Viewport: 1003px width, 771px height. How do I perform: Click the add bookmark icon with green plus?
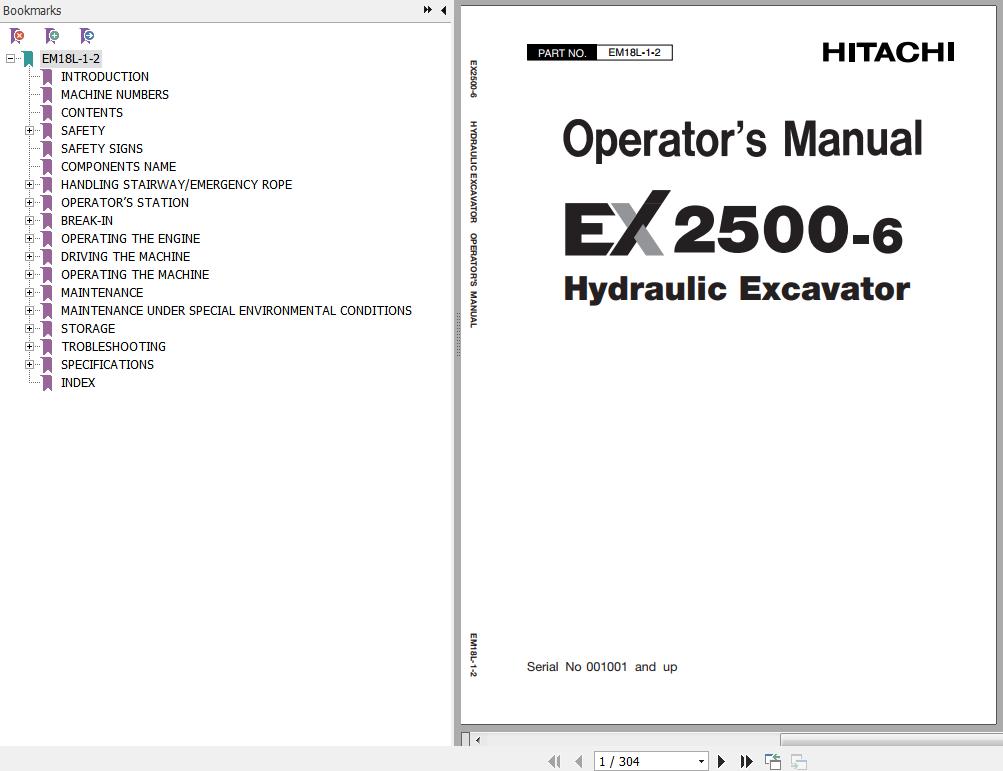point(52,36)
